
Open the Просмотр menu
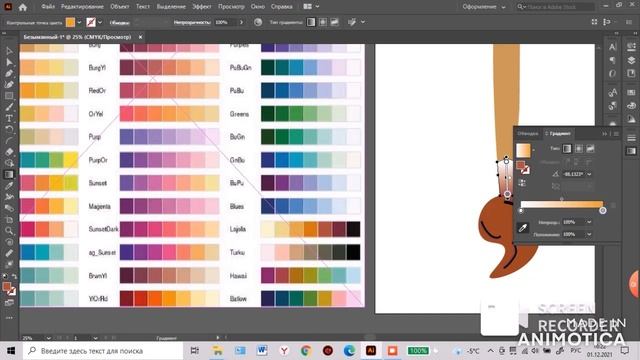231,7
